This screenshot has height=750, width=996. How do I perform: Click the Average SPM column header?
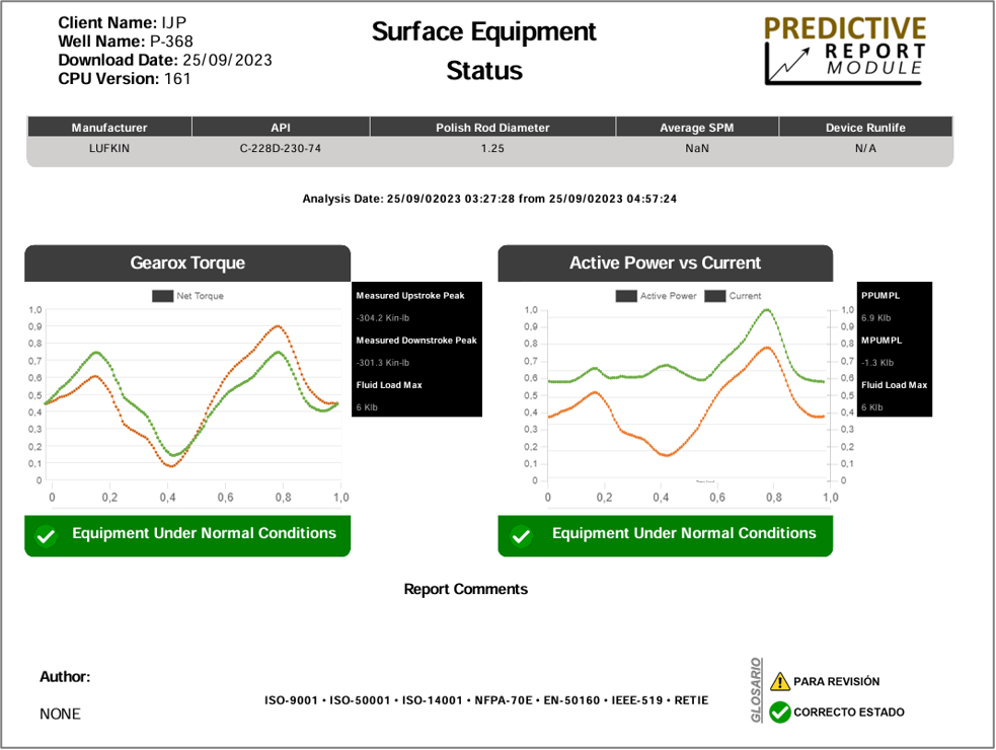click(697, 127)
